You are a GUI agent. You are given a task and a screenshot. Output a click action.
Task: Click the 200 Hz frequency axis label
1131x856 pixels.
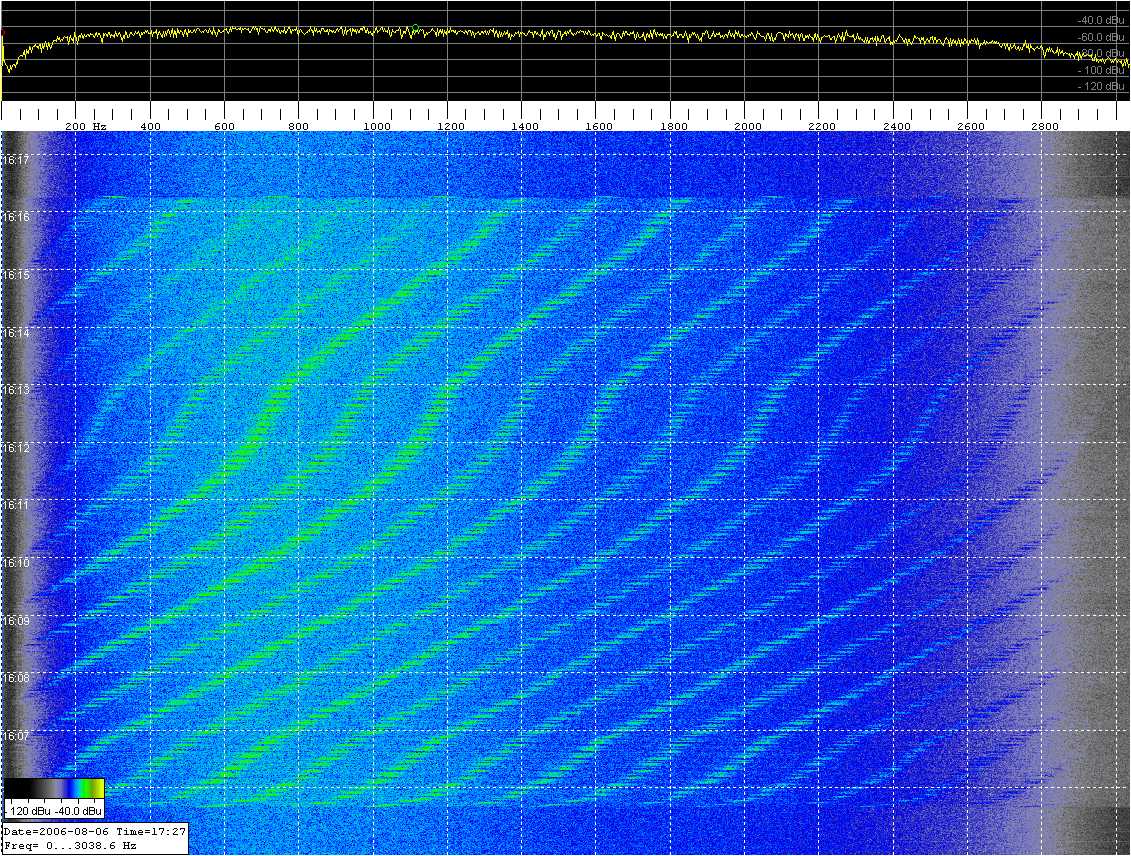coord(86,127)
